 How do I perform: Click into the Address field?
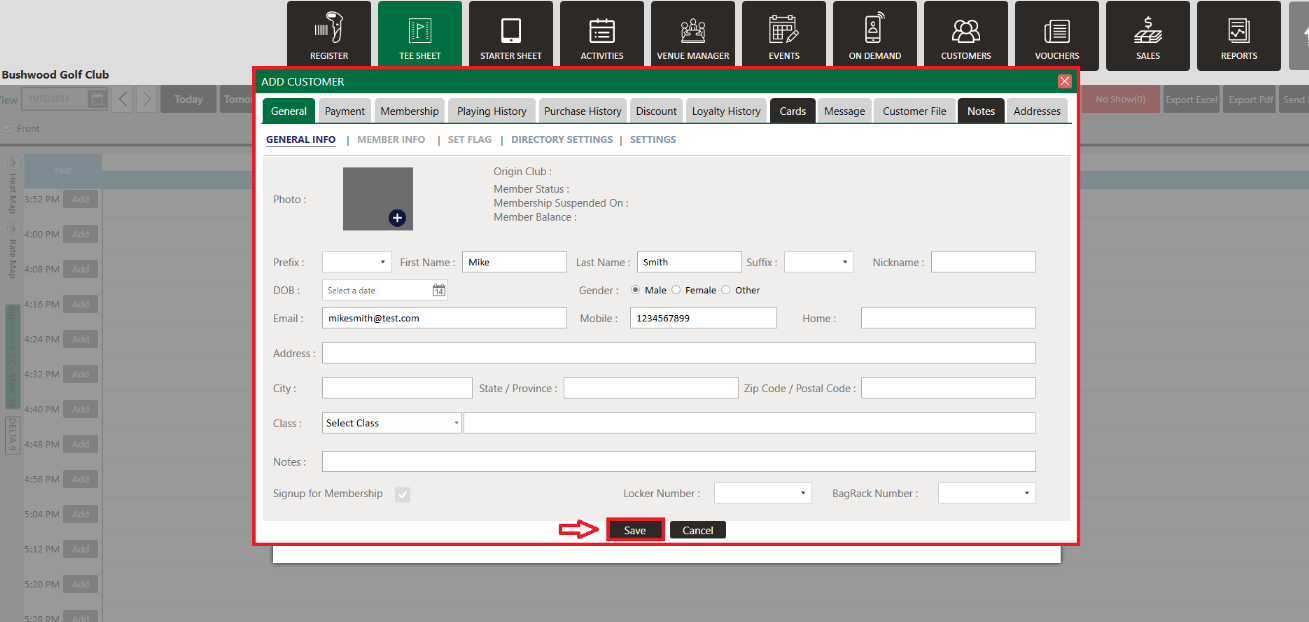click(679, 353)
